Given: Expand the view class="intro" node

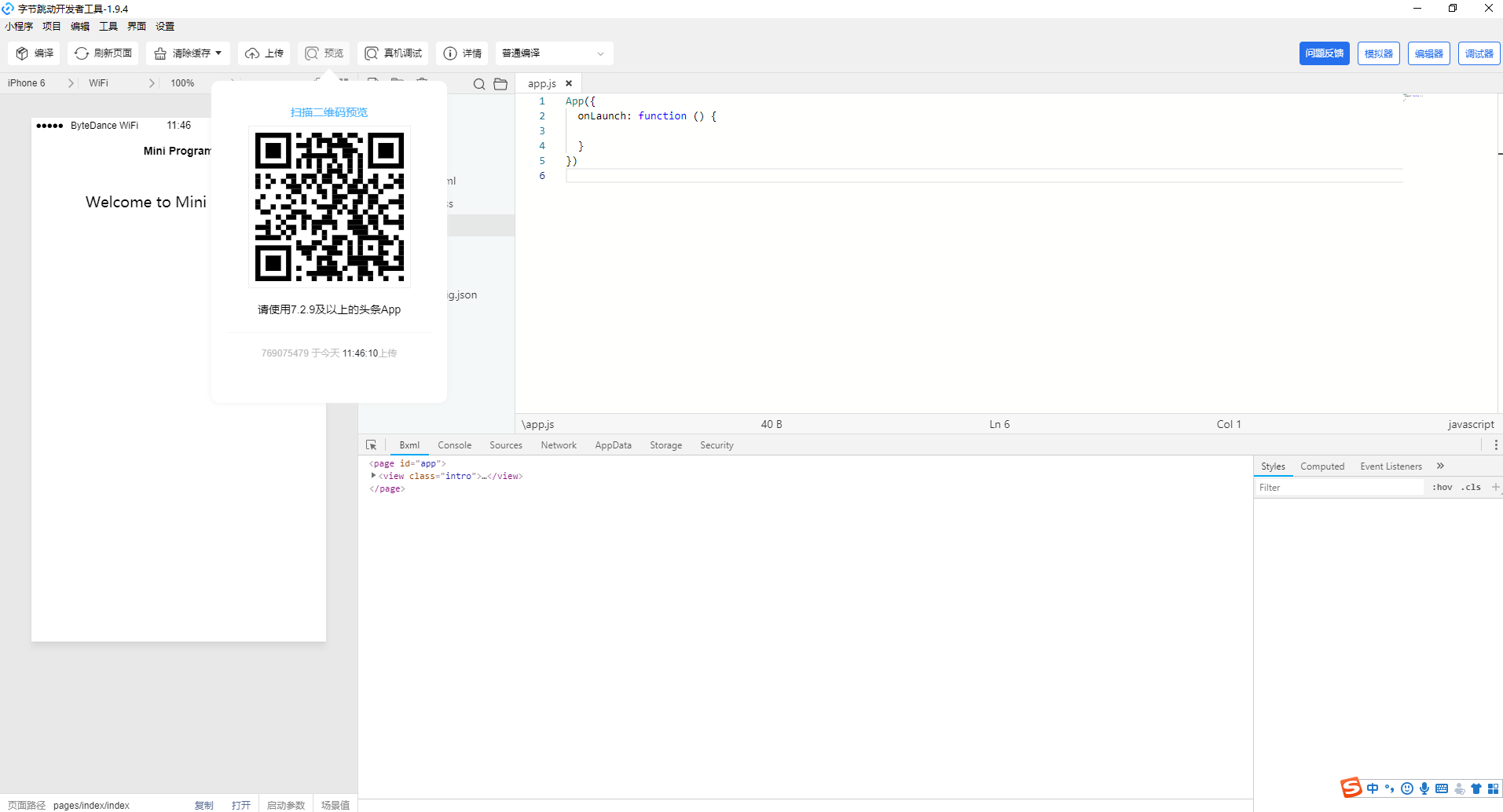Looking at the screenshot, I should point(373,475).
